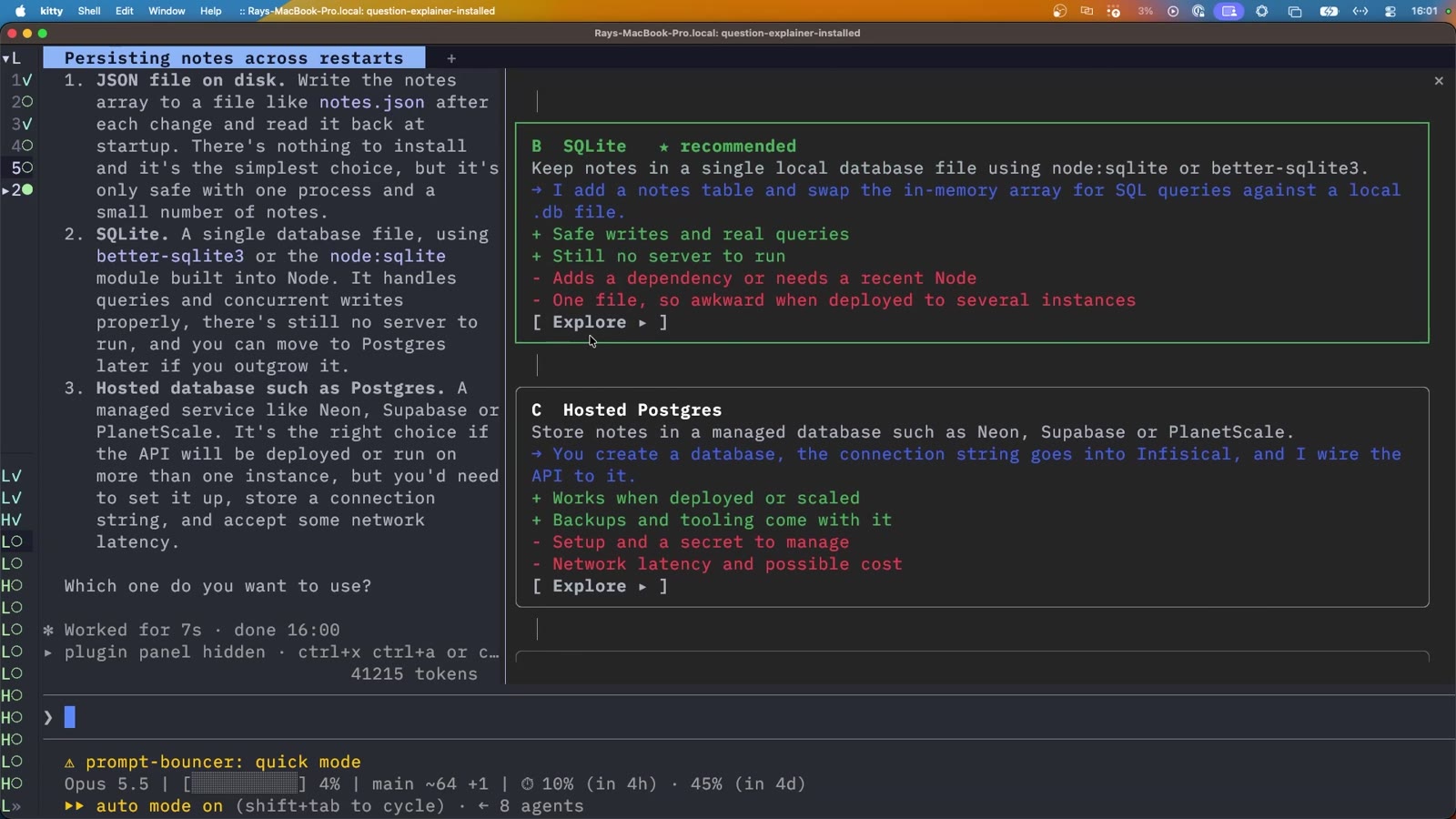Image resolution: width=1456 pixels, height=819 pixels.
Task: Click the node:sqlite highlighted term
Action: (x=388, y=256)
